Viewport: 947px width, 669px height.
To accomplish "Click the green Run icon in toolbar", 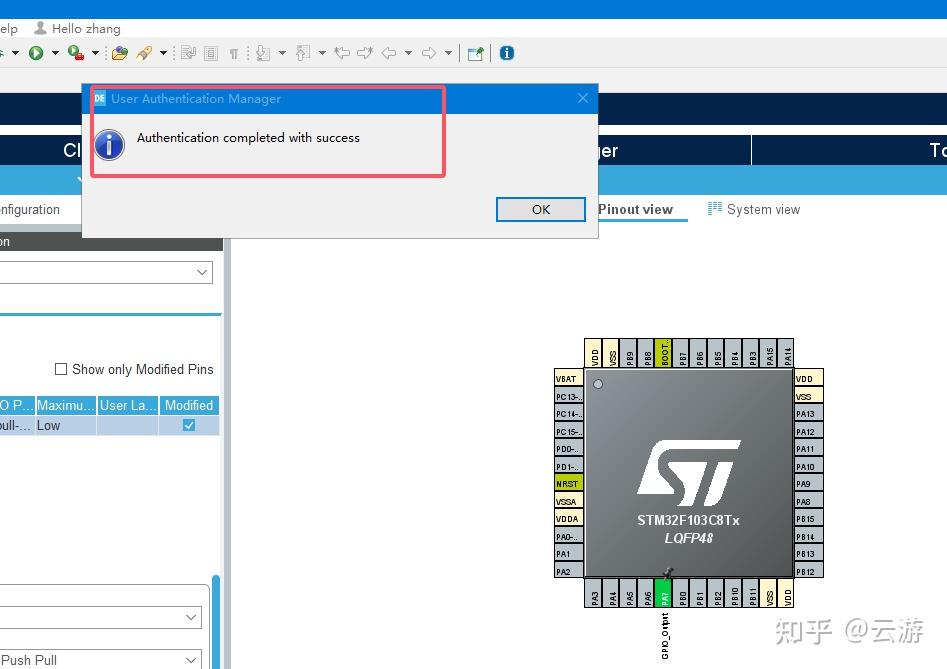I will [x=37, y=53].
